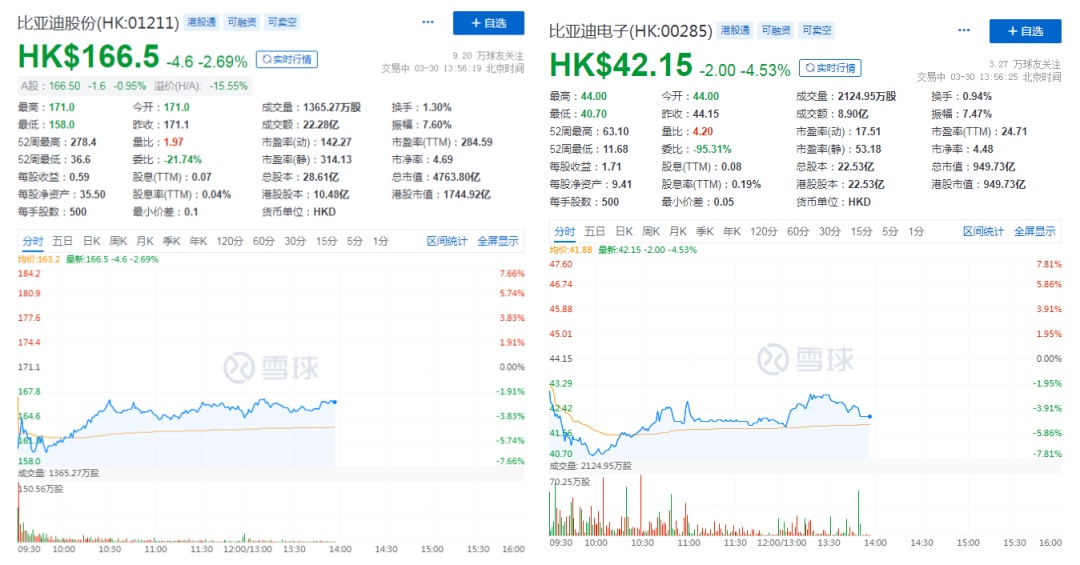Click 总市值 4763.80亿 value
The image size is (1080, 565).
456,177
